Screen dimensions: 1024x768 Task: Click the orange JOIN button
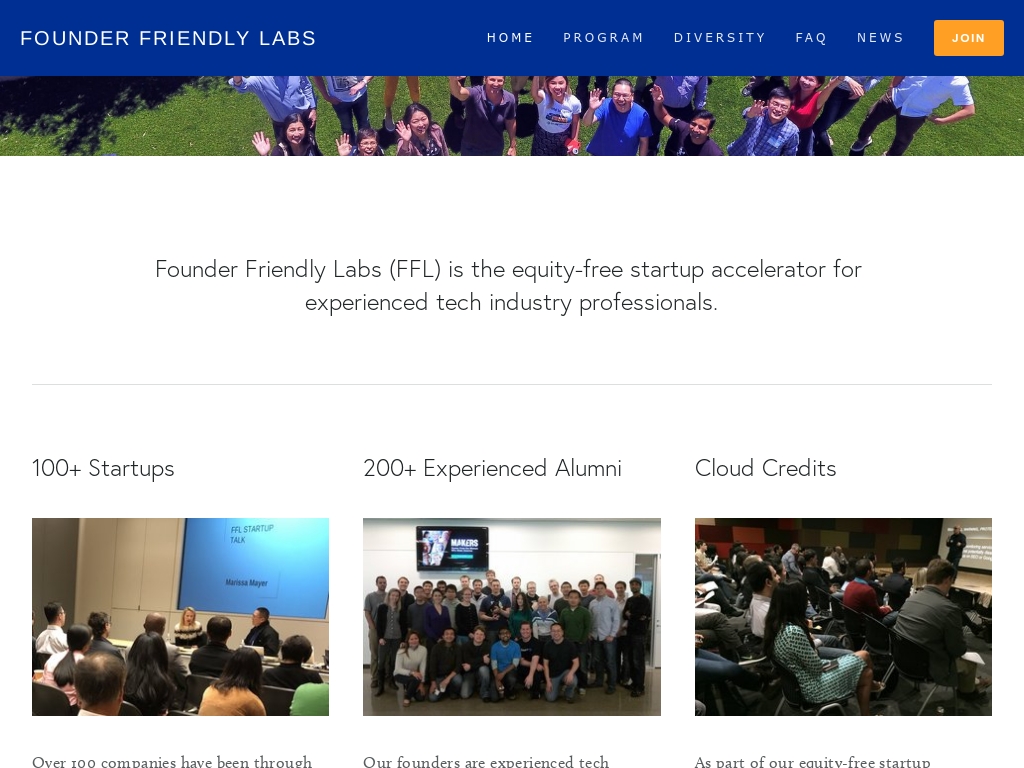pos(968,38)
